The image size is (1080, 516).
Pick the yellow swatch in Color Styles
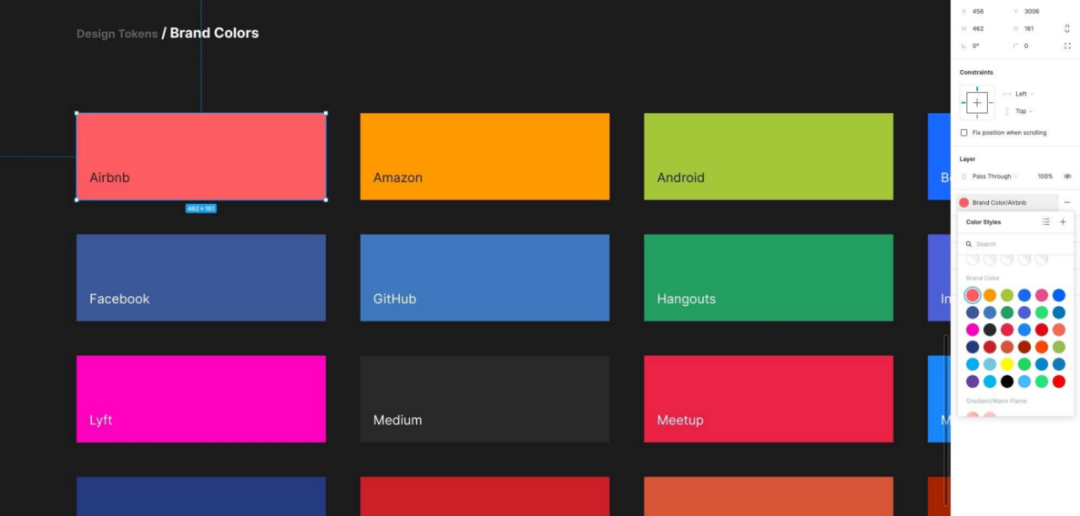[1007, 364]
